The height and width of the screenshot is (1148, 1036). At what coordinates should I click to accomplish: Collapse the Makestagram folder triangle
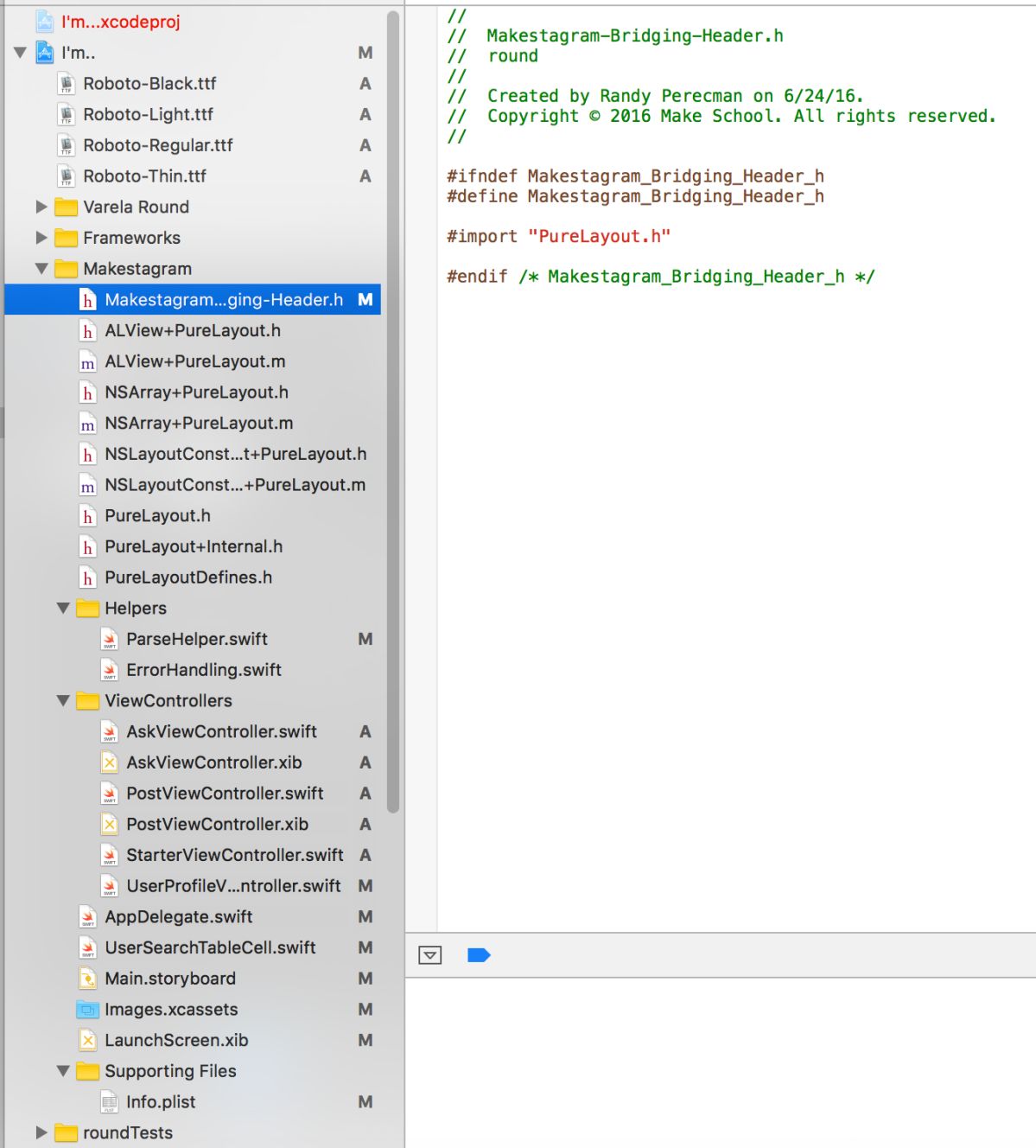pos(41,269)
